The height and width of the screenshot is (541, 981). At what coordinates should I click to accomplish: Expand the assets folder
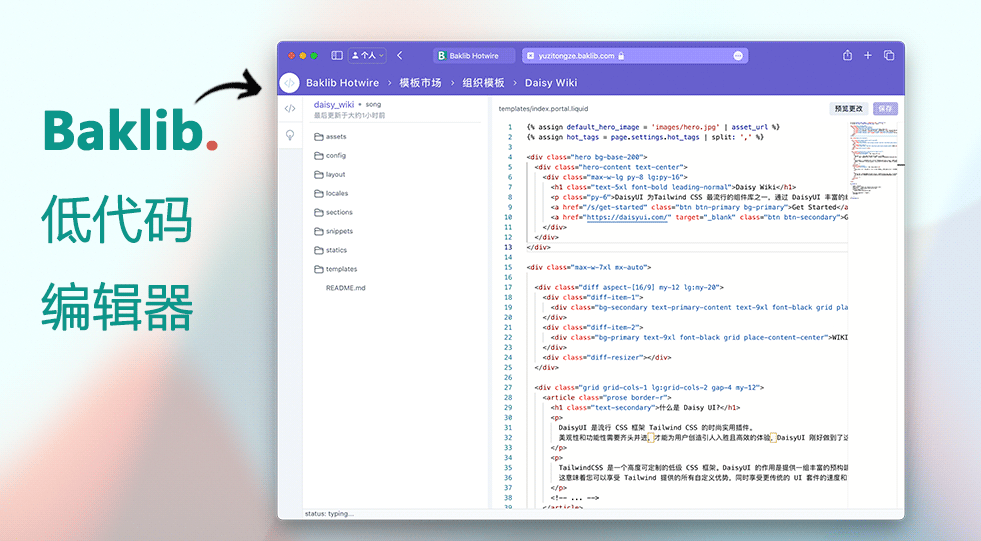(x=330, y=136)
